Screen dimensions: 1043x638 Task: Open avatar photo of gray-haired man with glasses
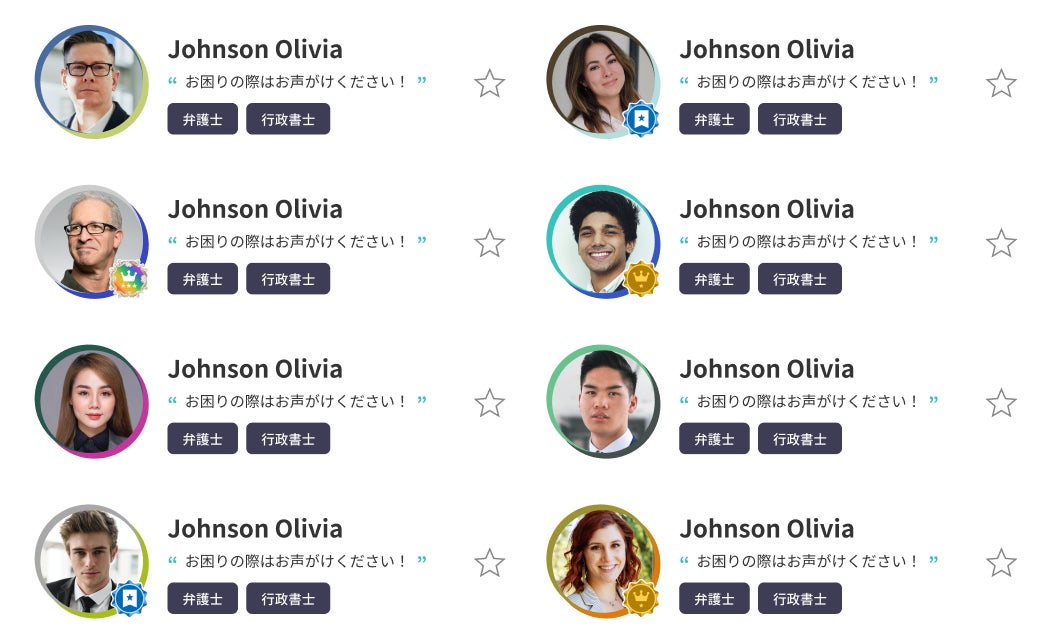coord(88,238)
